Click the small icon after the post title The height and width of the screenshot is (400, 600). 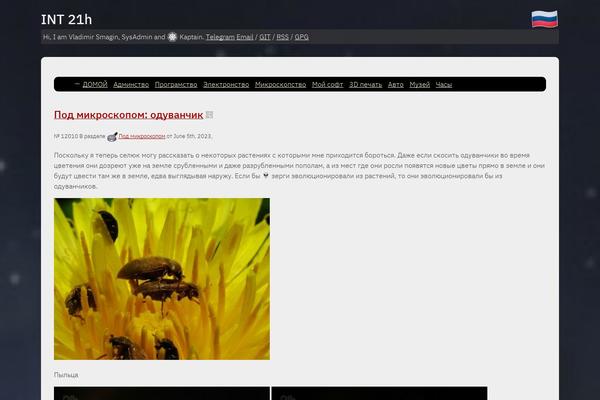click(209, 115)
